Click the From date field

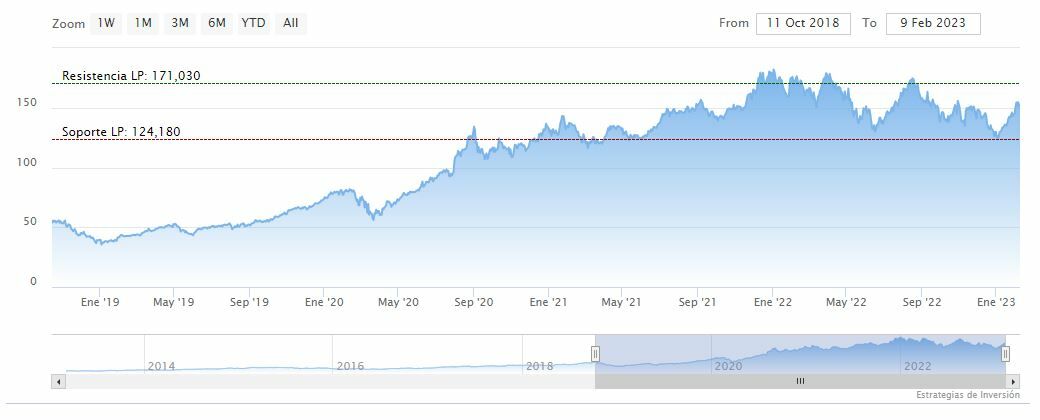tap(803, 23)
